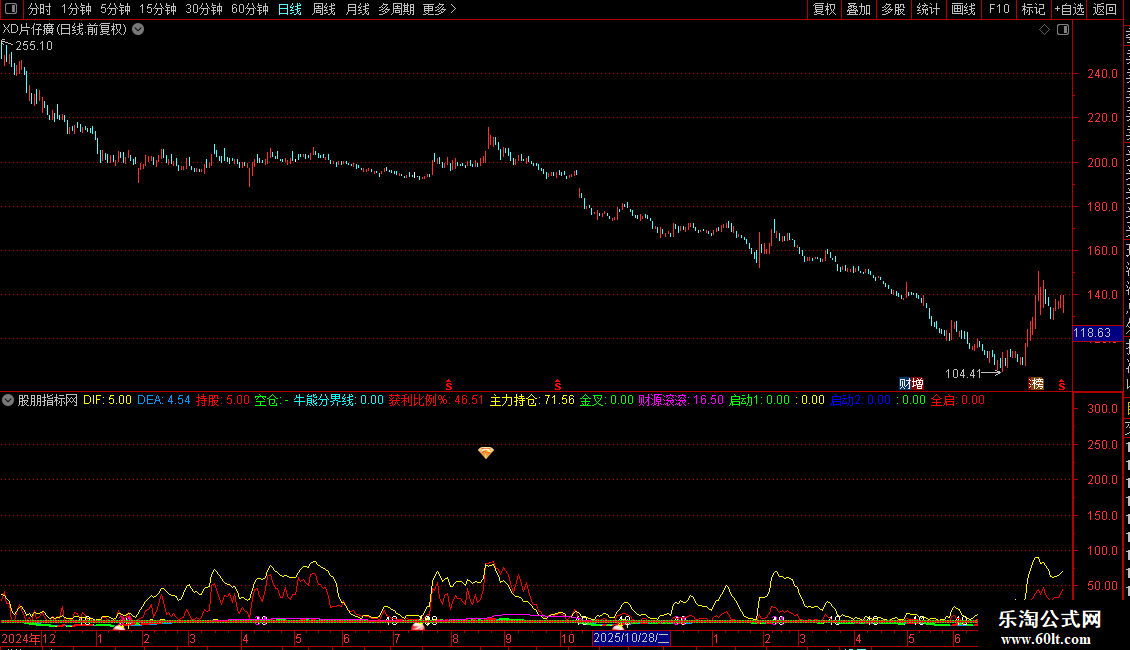Select the 5分钟 period
Screen dimensions: 1130x650
(115, 9)
